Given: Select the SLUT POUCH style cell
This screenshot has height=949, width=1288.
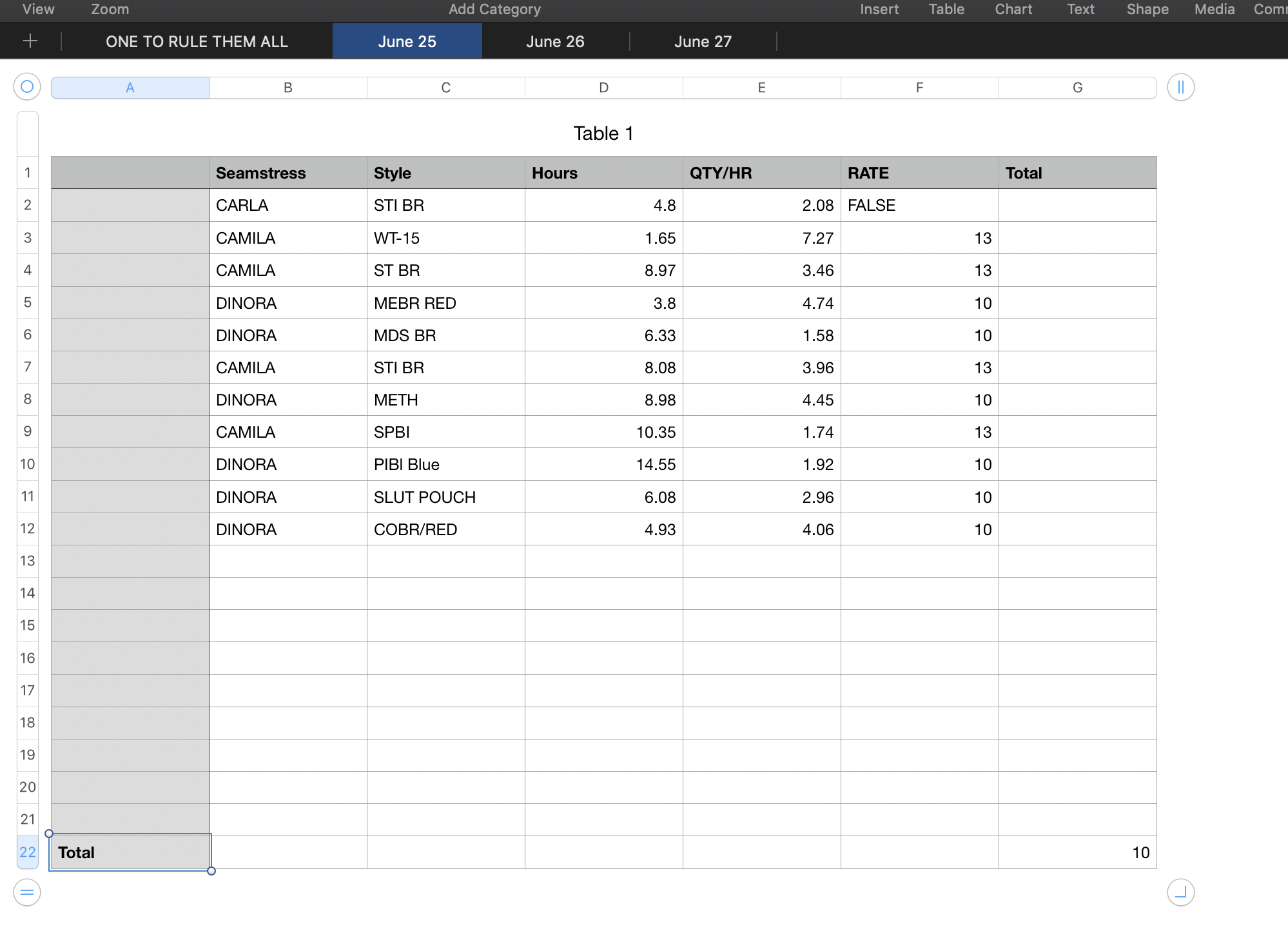Looking at the screenshot, I should click(445, 497).
